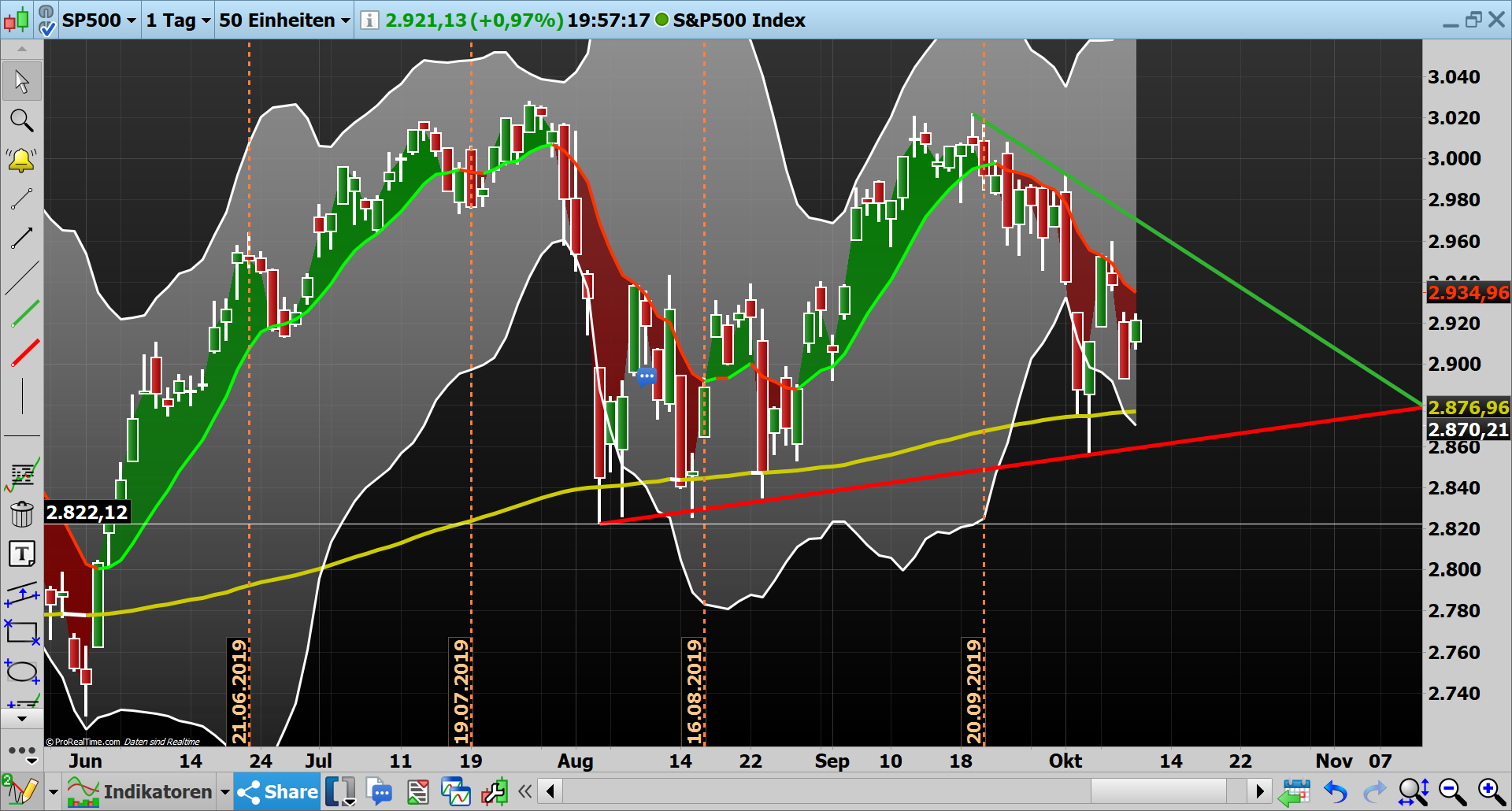
Task: Open the drawing pencil tool at bottom-left
Action: (21, 791)
